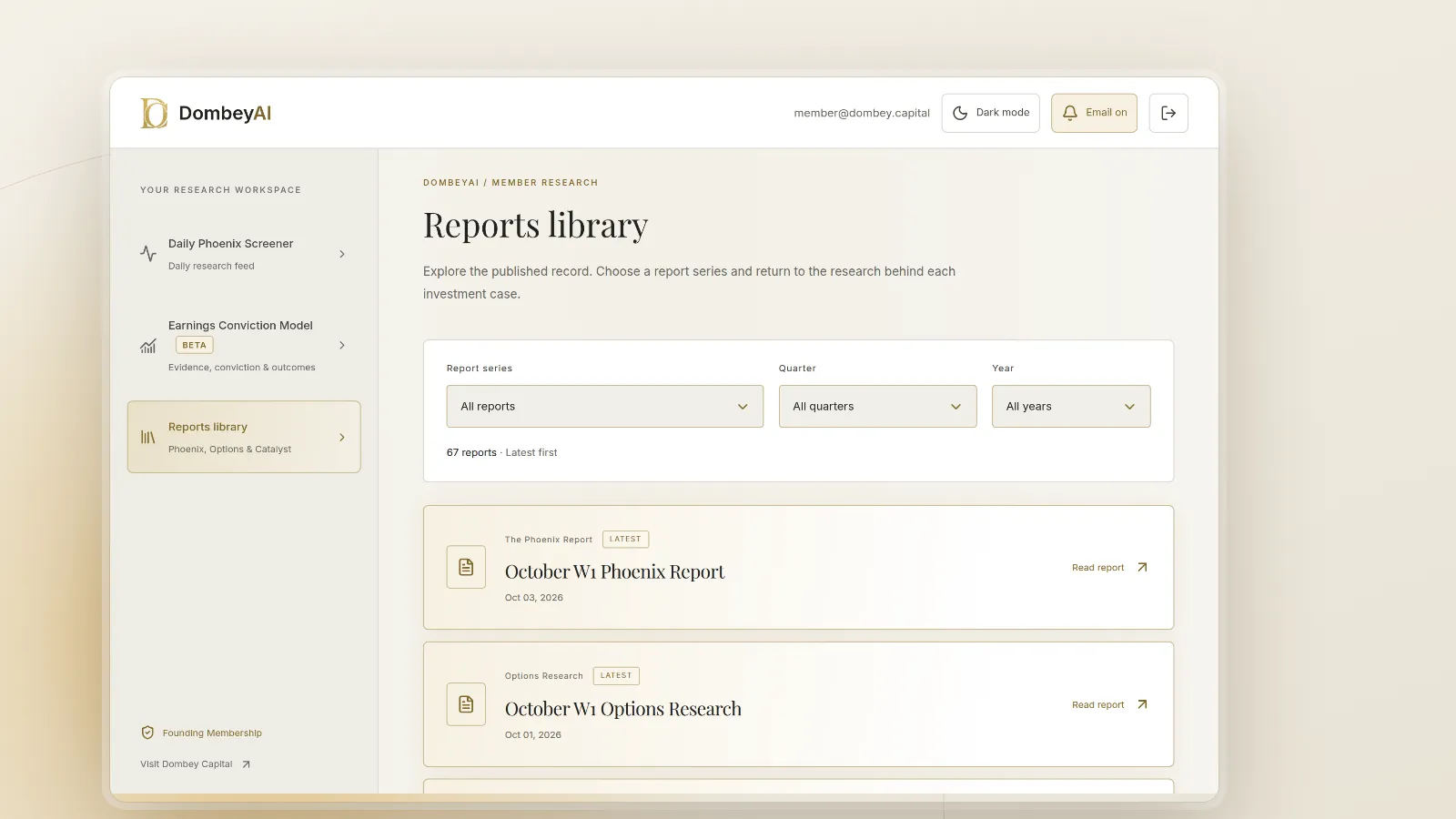Click the BETA badge
Viewport: 1456px width, 819px height.
[194, 345]
